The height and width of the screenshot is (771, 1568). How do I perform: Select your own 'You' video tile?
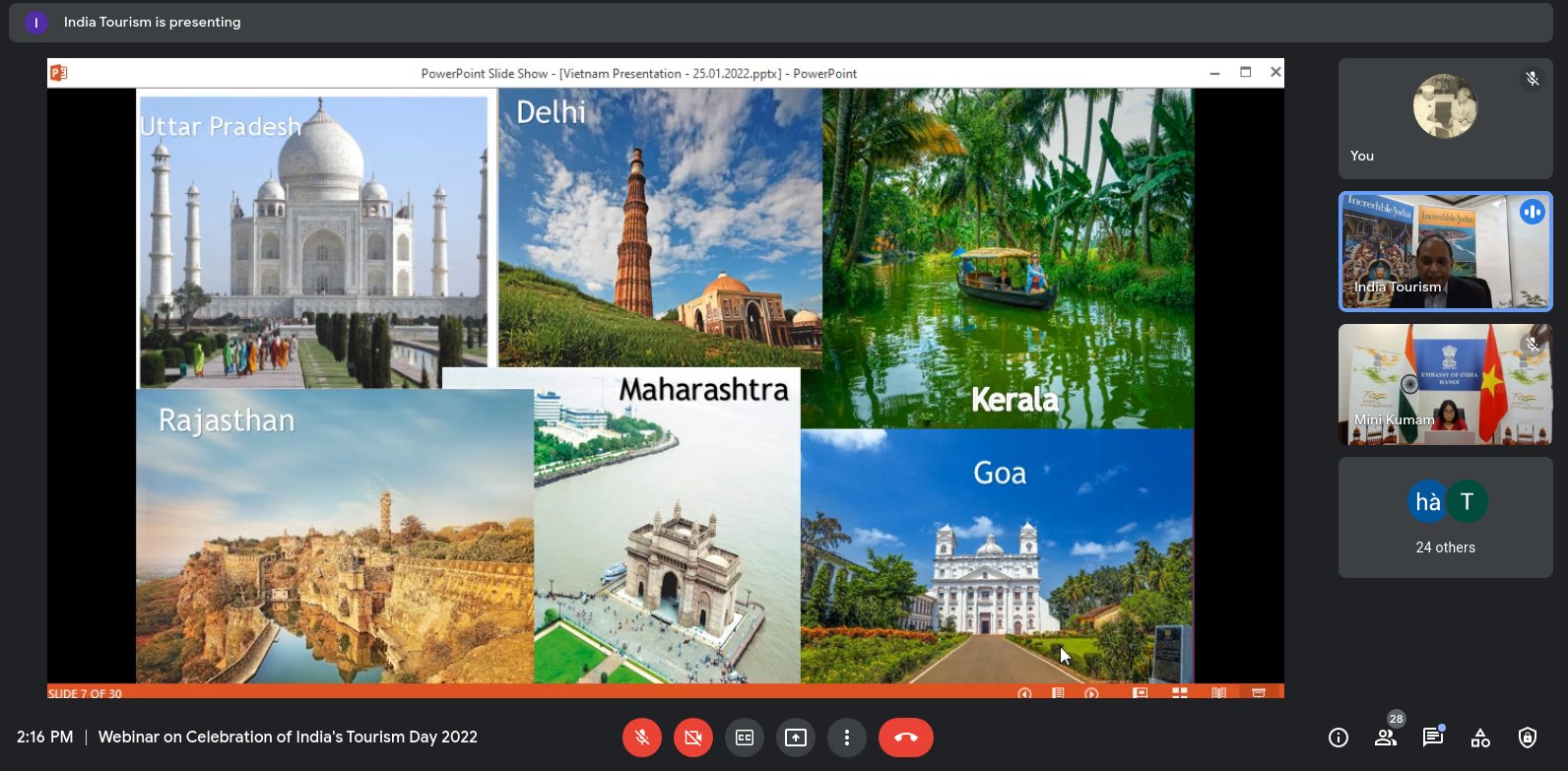[x=1445, y=118]
